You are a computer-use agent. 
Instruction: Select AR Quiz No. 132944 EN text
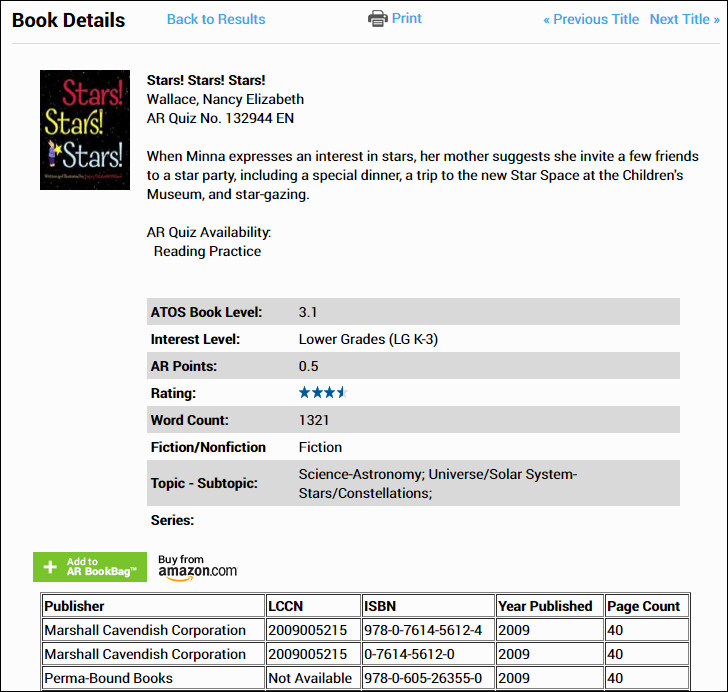click(x=220, y=118)
